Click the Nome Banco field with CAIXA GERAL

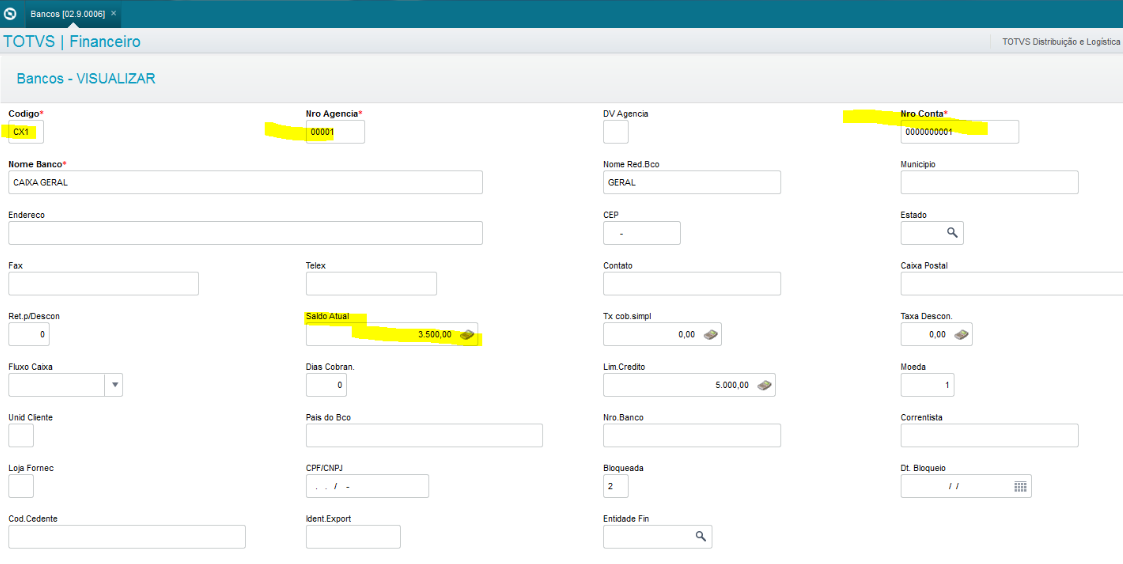coord(246,182)
